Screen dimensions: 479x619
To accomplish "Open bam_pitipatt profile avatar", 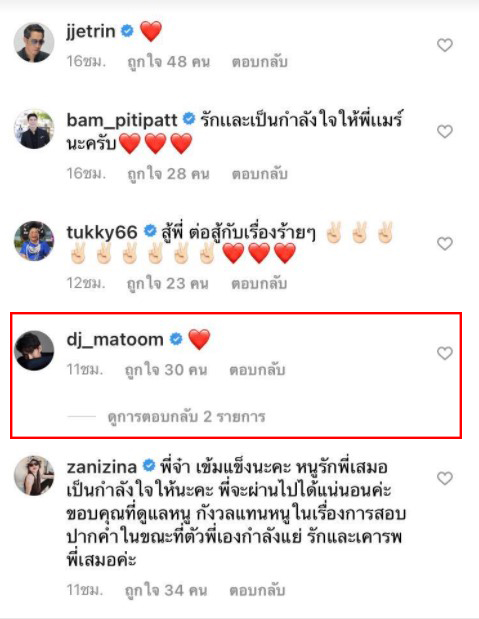I will tap(34, 129).
